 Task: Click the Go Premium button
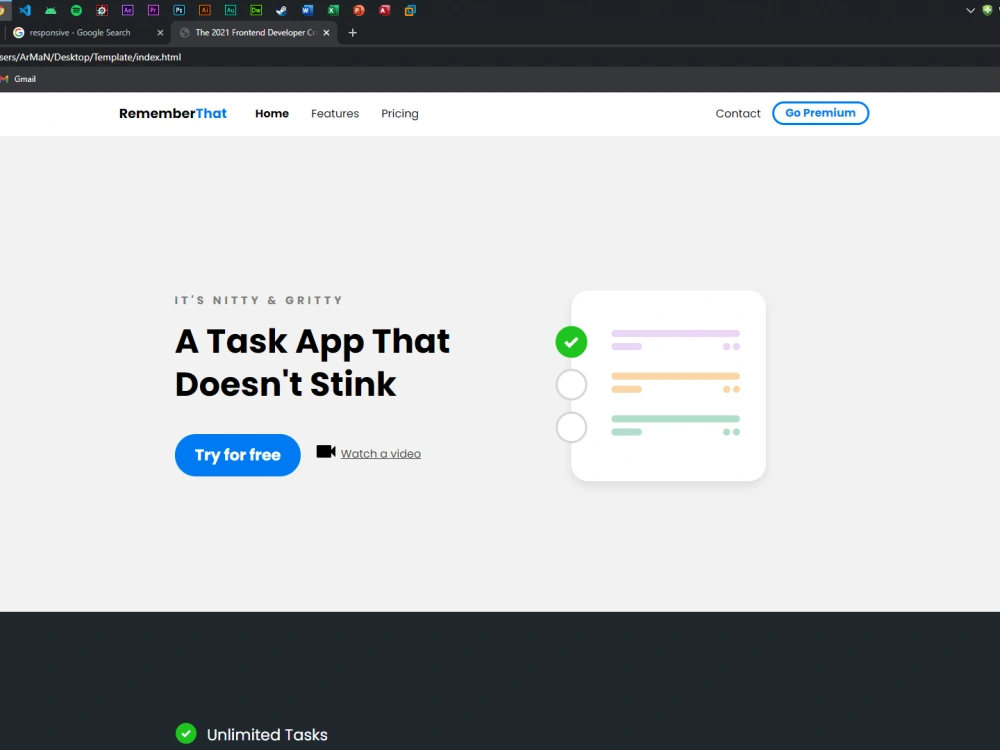pos(820,113)
